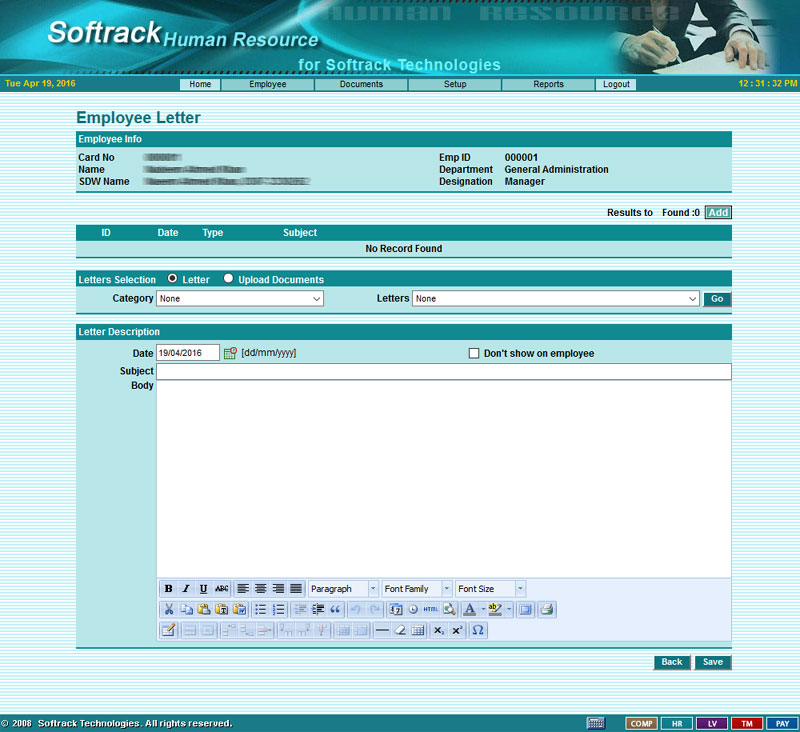
Task: Toggle bold formatting in editor toolbar
Action: point(168,589)
